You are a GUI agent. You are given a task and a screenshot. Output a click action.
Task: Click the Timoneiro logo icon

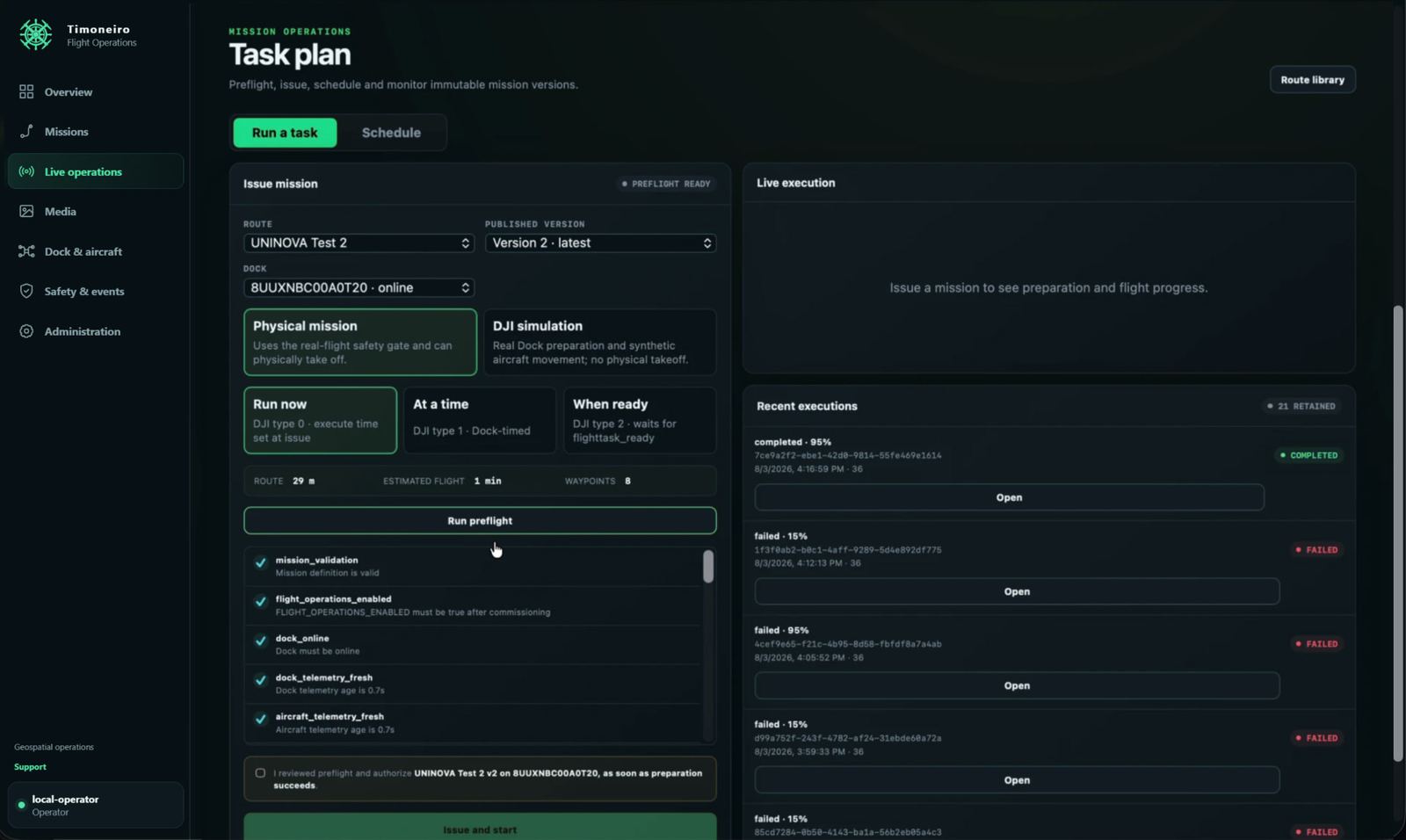(x=36, y=34)
